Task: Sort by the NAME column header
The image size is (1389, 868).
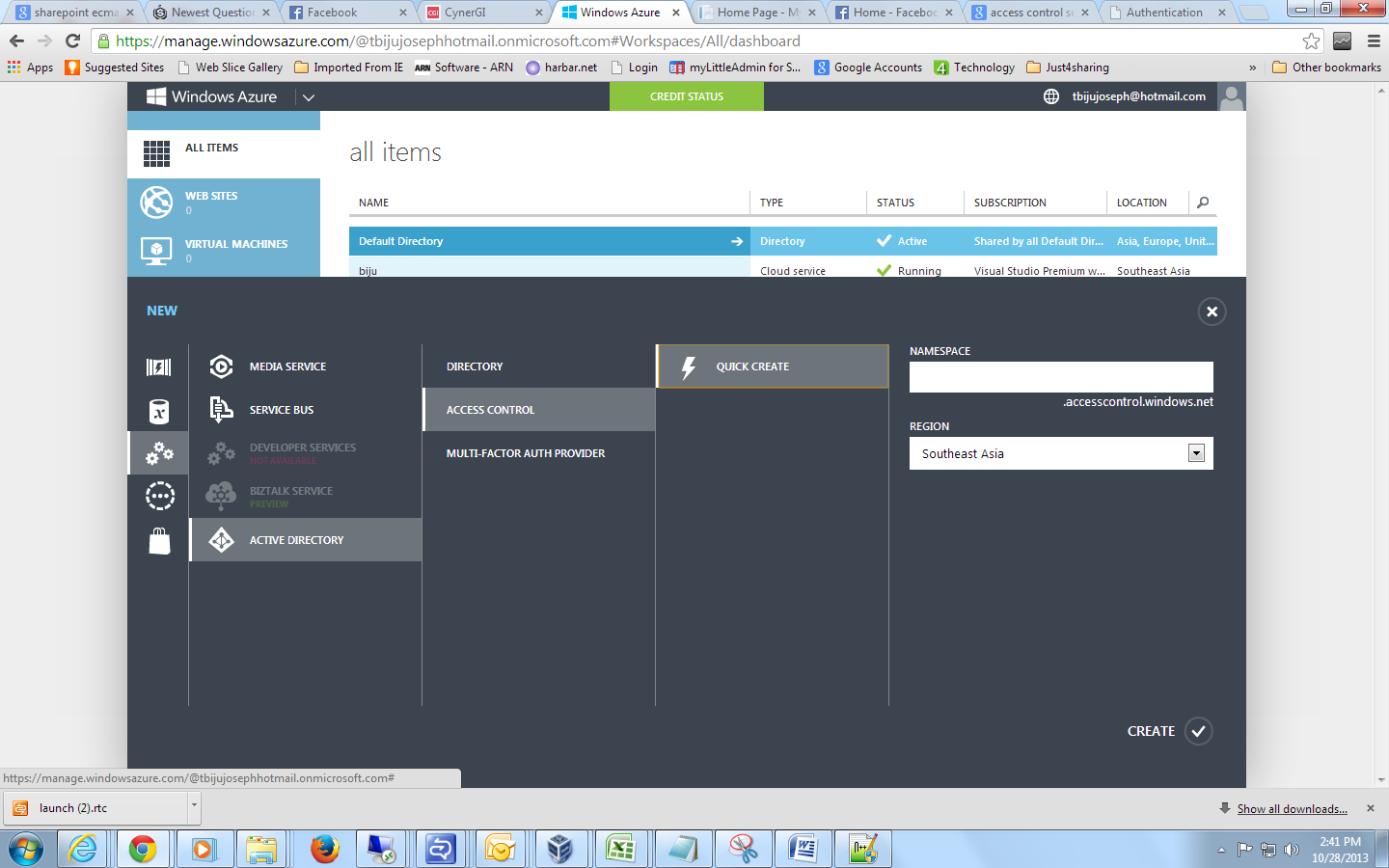Action: coord(374,203)
